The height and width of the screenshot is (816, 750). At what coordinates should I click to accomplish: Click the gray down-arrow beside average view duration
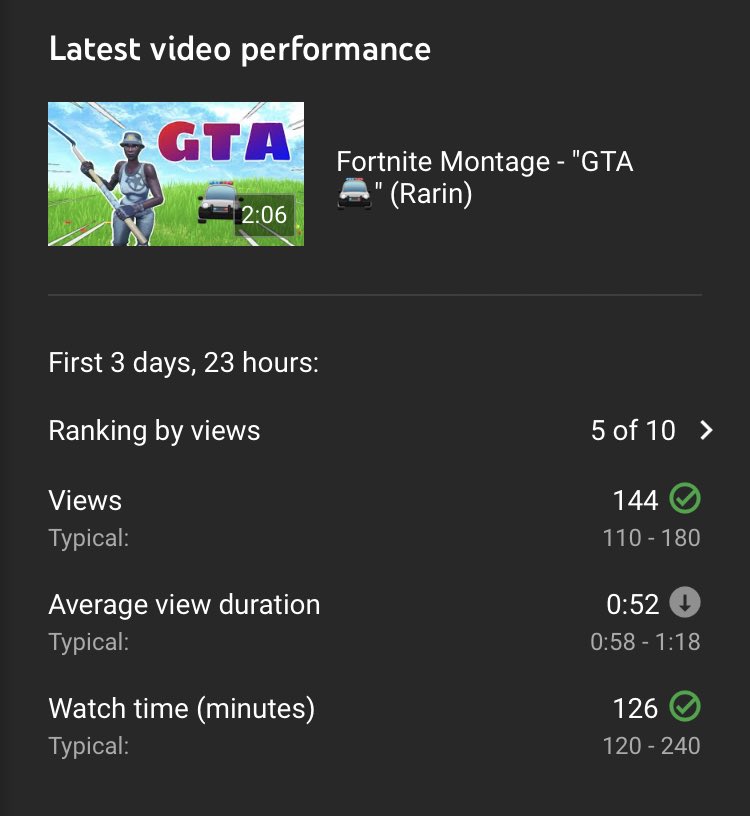[x=685, y=603]
